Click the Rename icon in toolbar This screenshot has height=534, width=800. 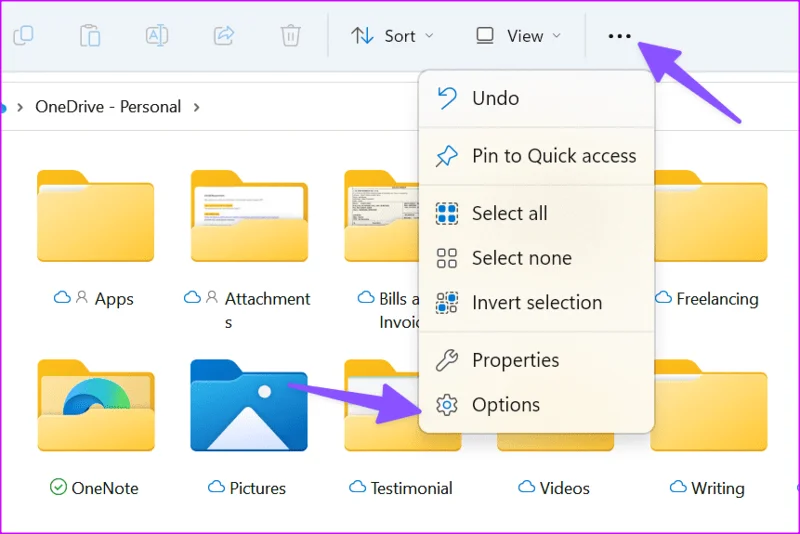[157, 36]
